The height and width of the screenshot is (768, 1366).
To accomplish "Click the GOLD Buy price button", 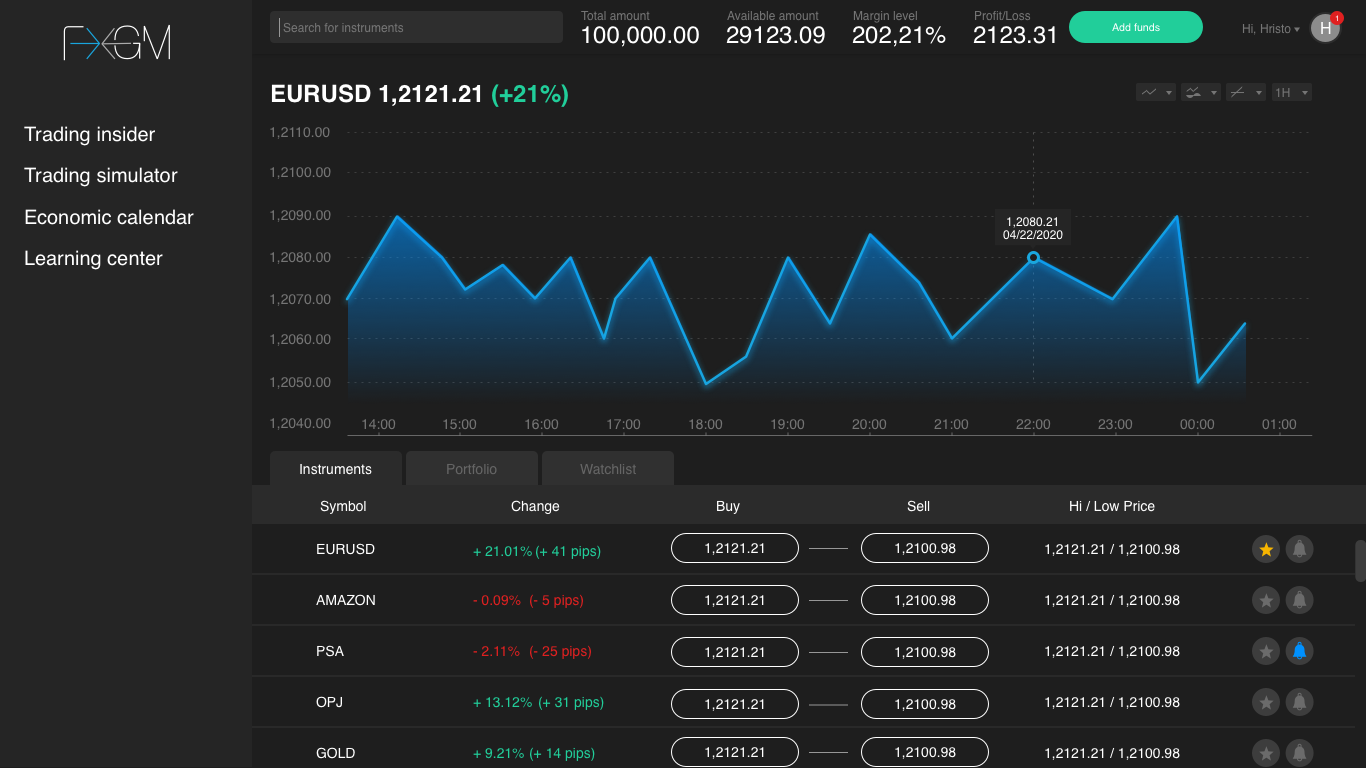I will click(735, 752).
